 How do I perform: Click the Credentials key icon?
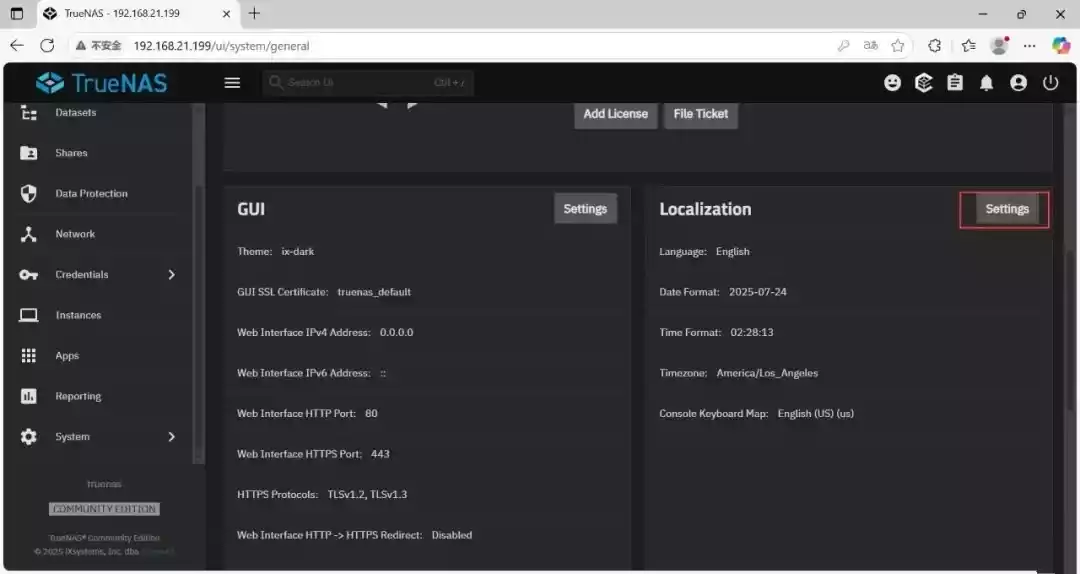point(28,275)
